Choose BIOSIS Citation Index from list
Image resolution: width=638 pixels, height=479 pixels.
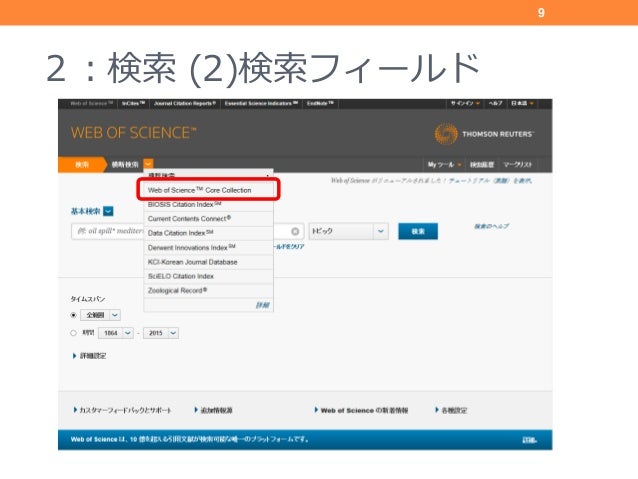tap(208, 204)
